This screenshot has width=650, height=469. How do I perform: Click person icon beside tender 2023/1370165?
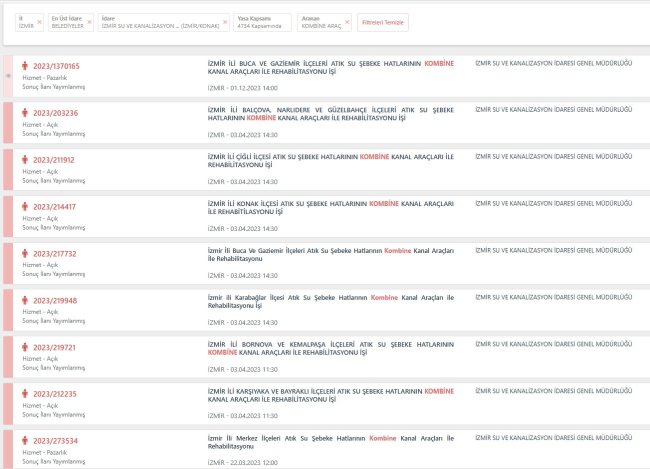25,66
